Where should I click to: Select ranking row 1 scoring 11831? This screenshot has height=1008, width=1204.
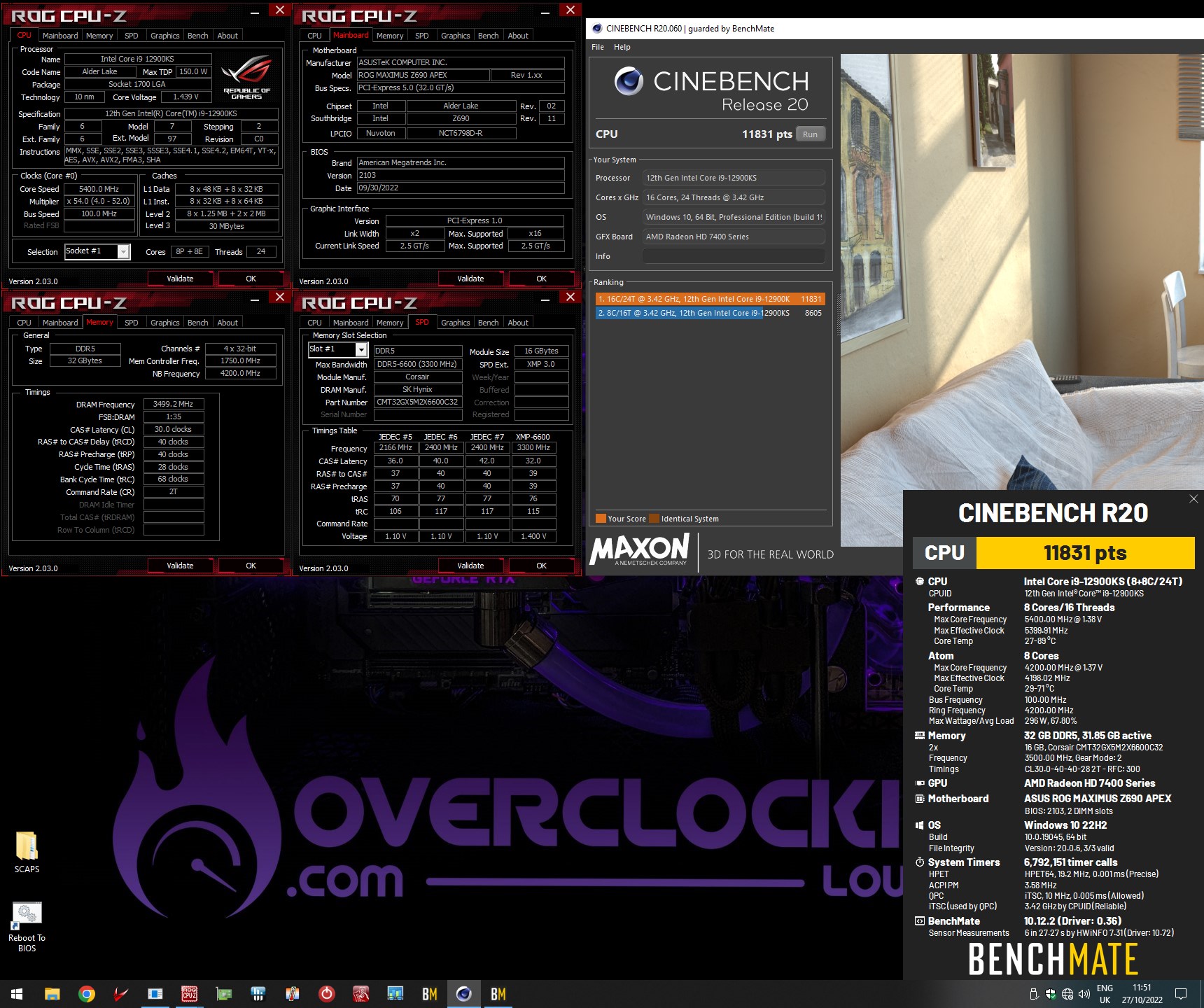(710, 299)
